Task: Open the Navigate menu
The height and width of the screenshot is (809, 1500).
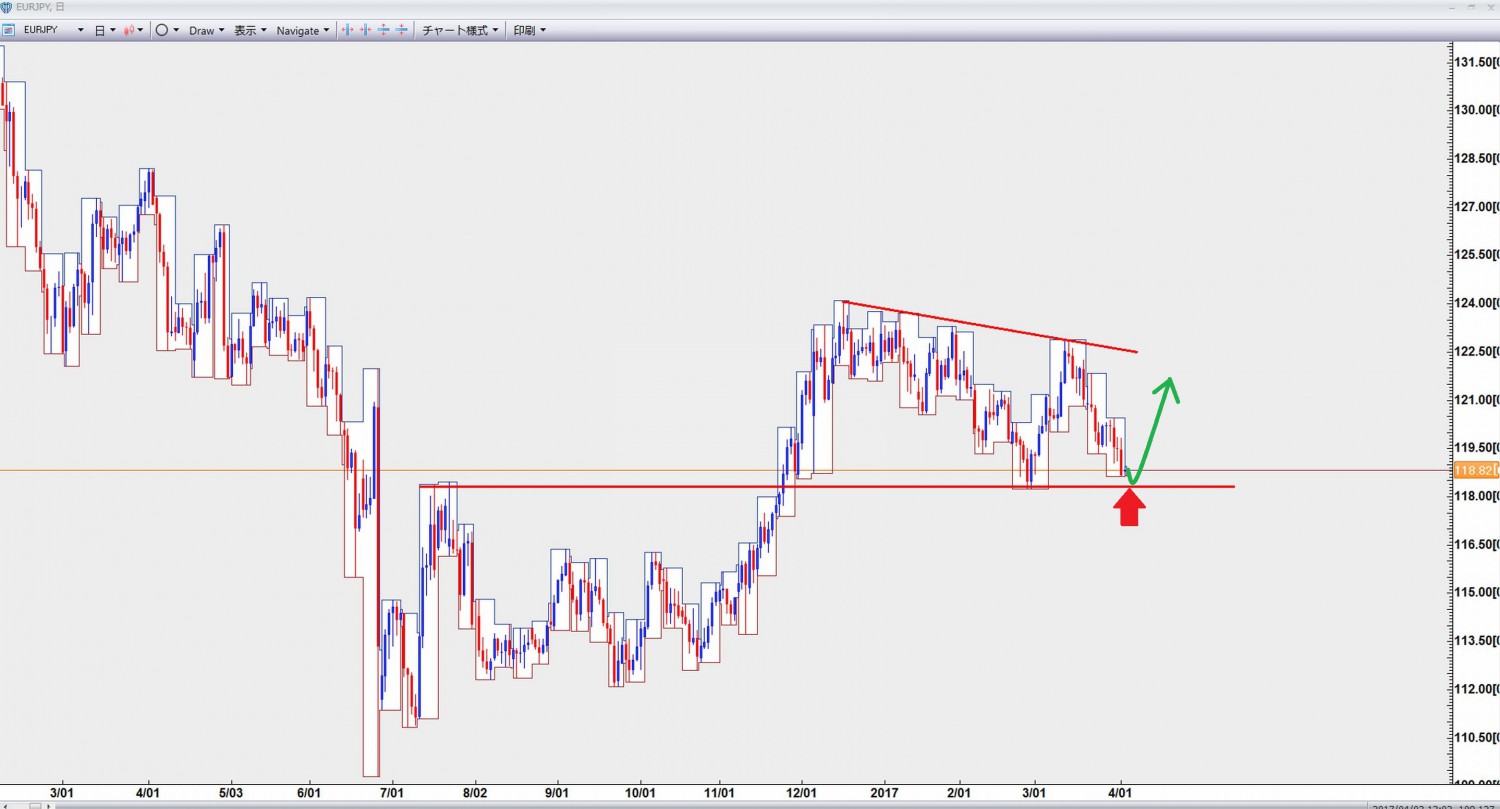Action: 303,30
